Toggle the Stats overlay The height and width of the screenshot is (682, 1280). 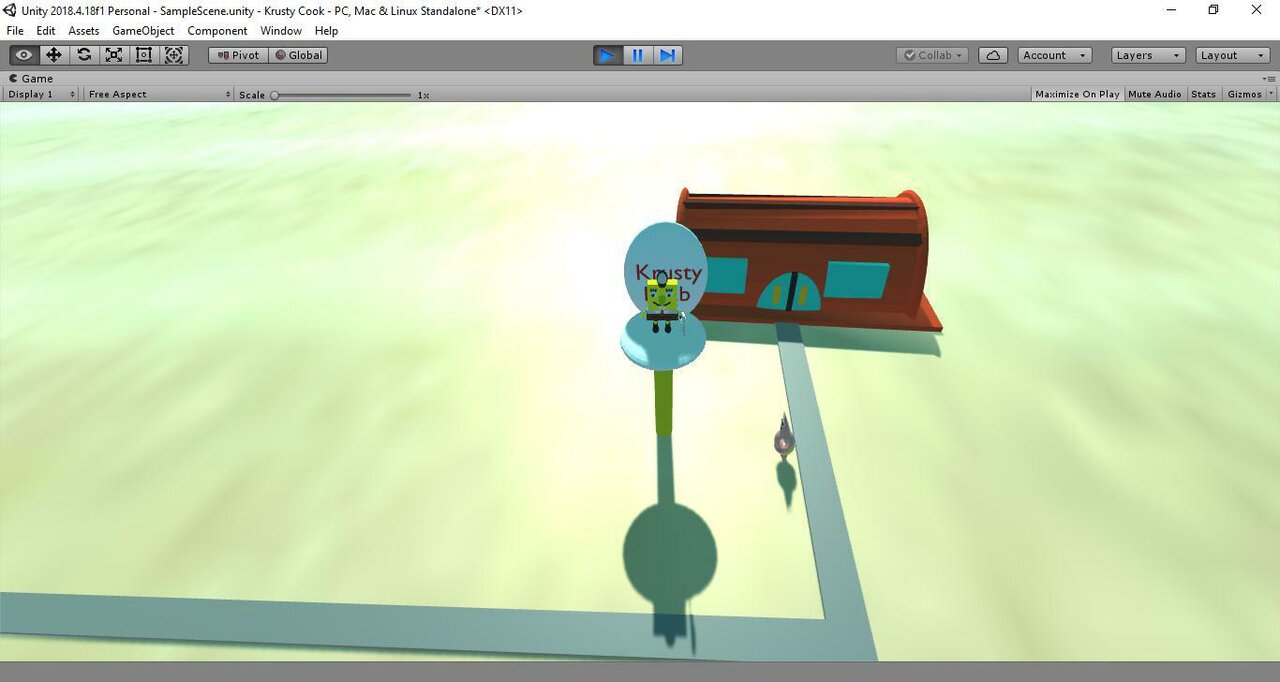(1204, 94)
